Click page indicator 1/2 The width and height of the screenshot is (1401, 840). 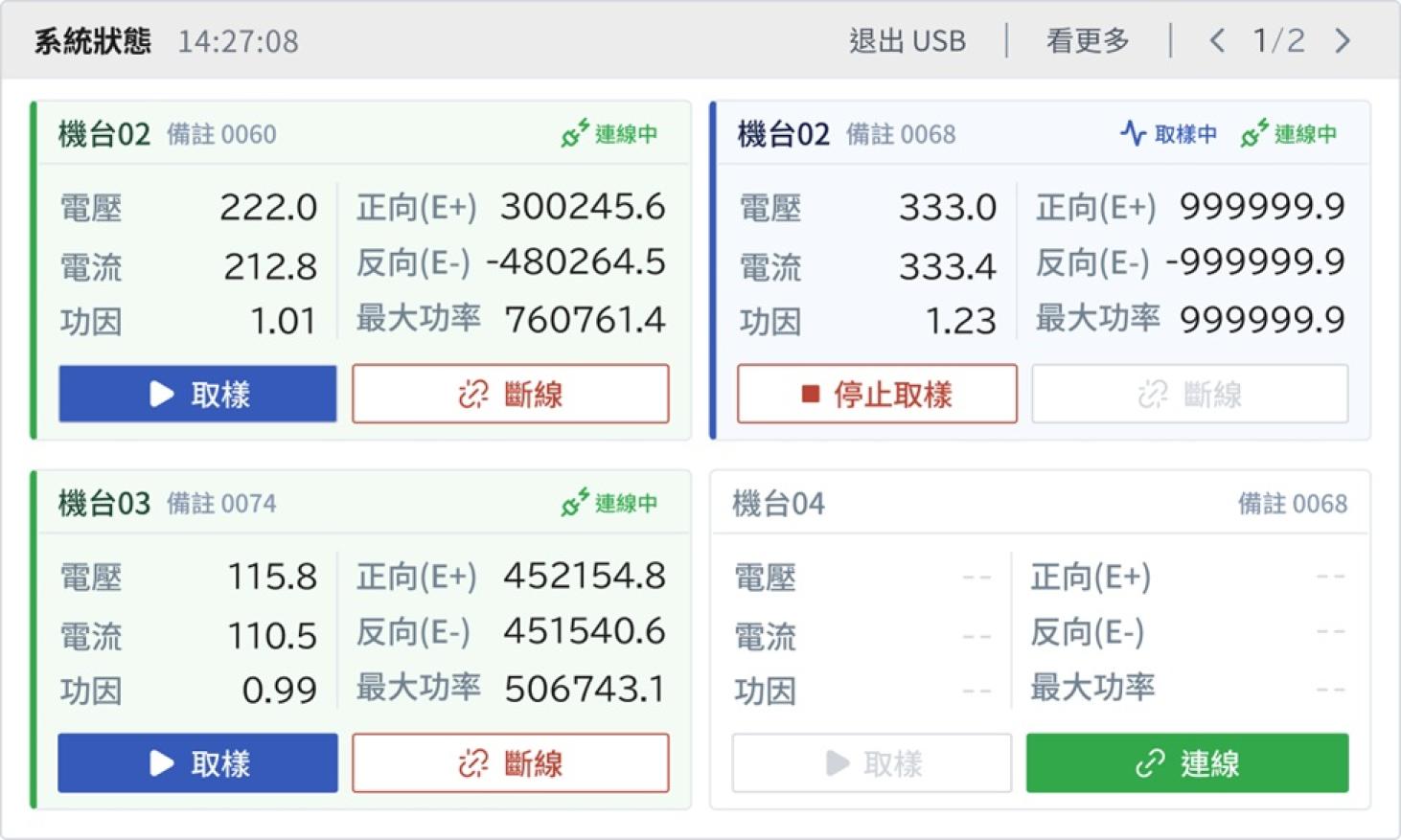click(x=1278, y=40)
